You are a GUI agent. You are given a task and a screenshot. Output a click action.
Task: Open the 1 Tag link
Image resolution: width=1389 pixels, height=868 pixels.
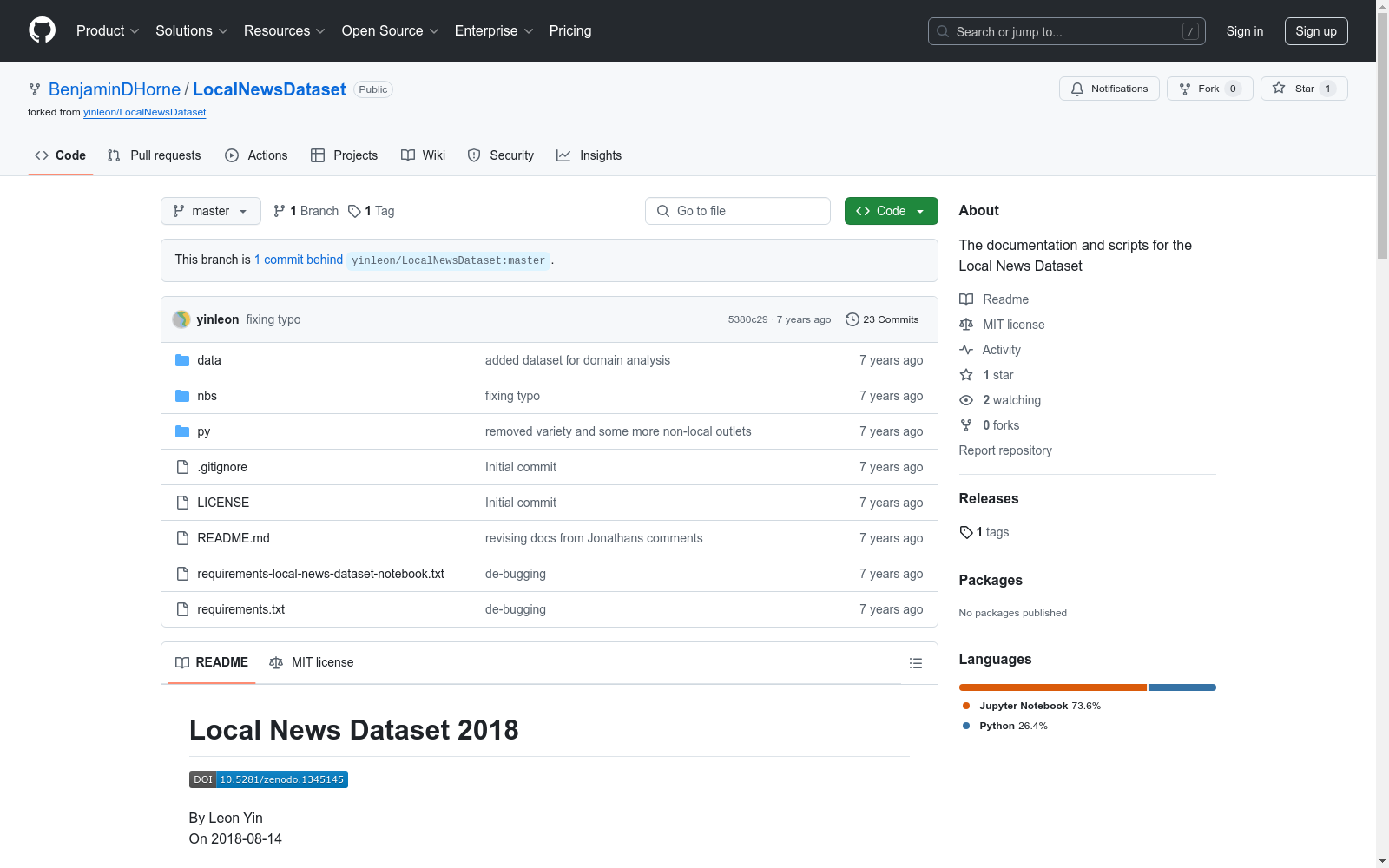pos(372,211)
